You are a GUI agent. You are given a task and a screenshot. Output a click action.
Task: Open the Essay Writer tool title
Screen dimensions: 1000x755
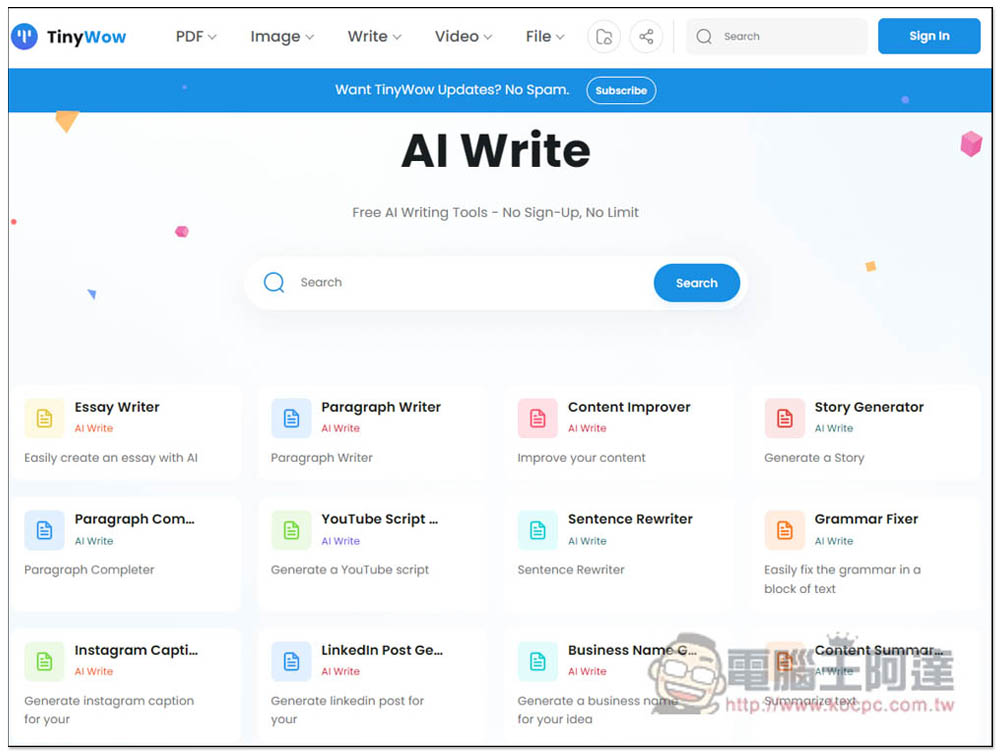pyautogui.click(x=117, y=407)
